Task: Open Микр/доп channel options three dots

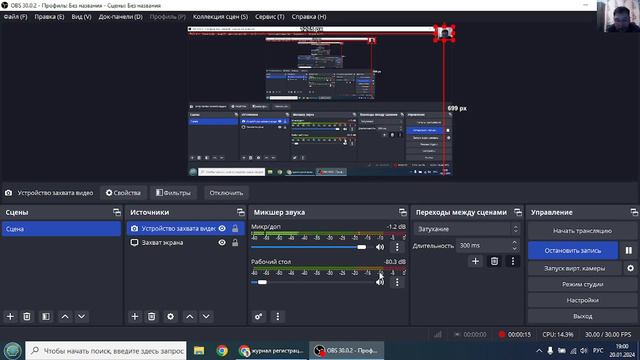Action: coord(397,247)
